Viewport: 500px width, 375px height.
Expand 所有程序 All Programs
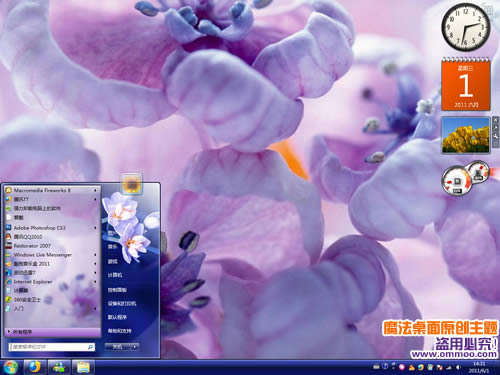pos(52,332)
